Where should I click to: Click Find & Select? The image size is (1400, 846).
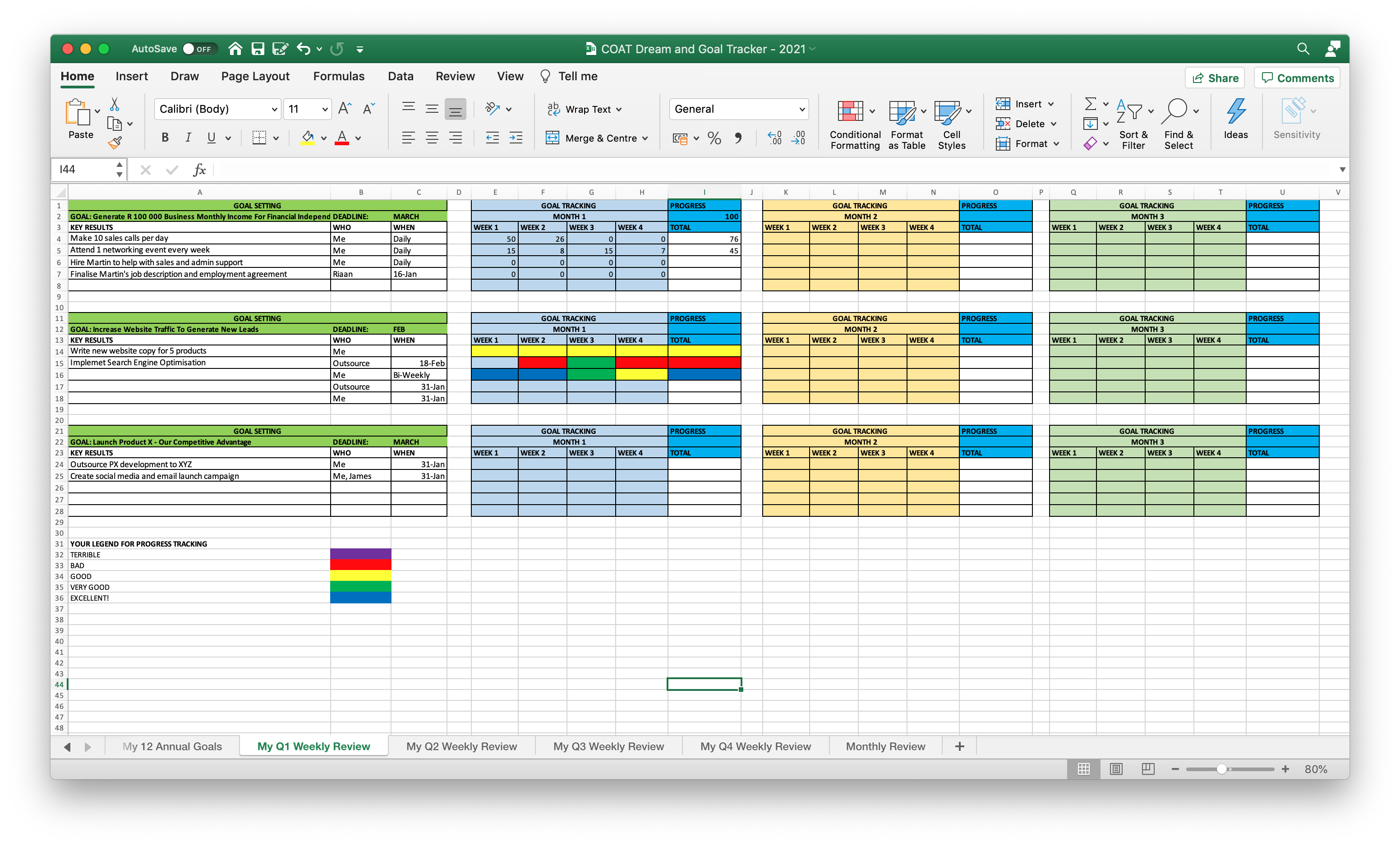pos(1179,124)
